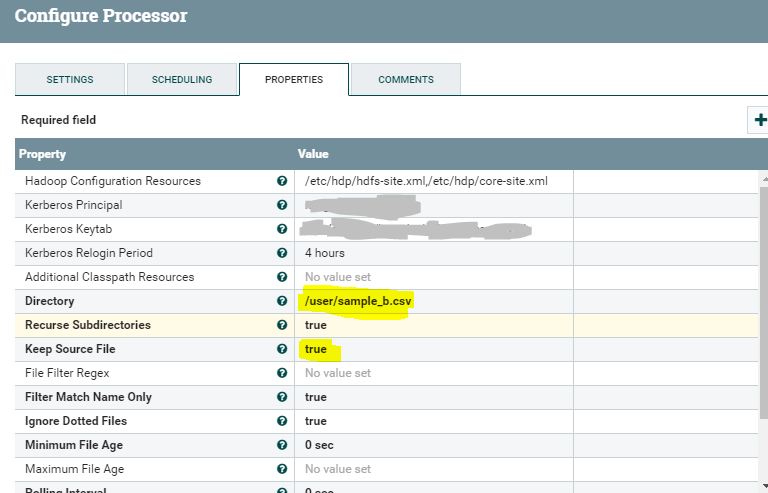
Task: Open the Comments tab
Action: point(406,80)
